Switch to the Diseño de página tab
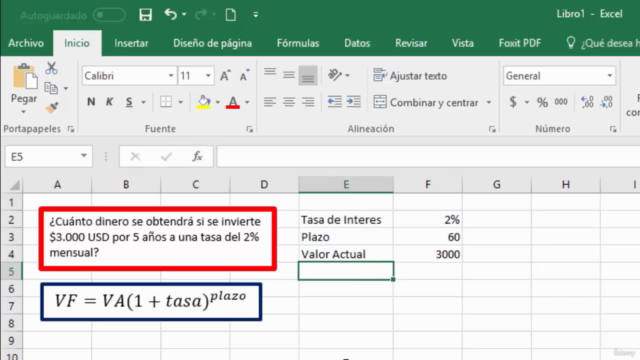Viewport: 640px width, 360px height. pos(212,43)
